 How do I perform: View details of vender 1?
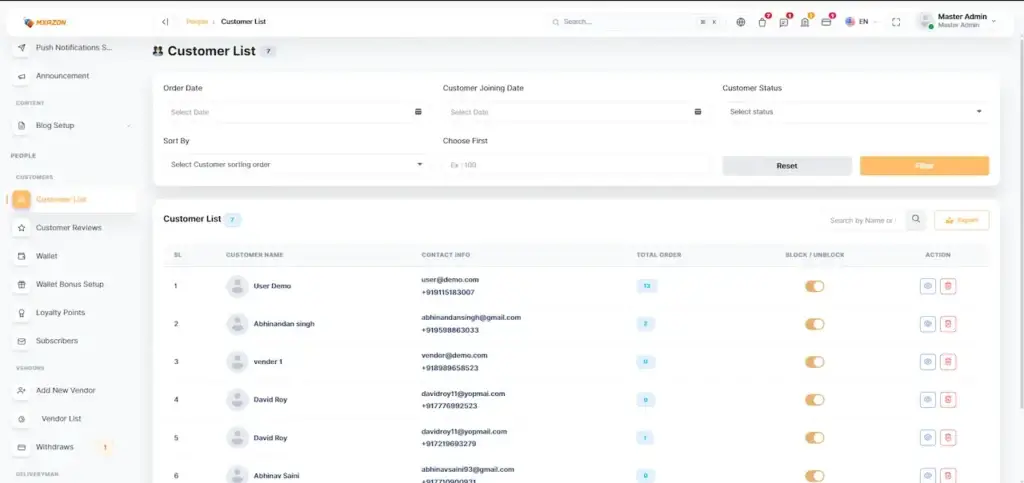(927, 362)
